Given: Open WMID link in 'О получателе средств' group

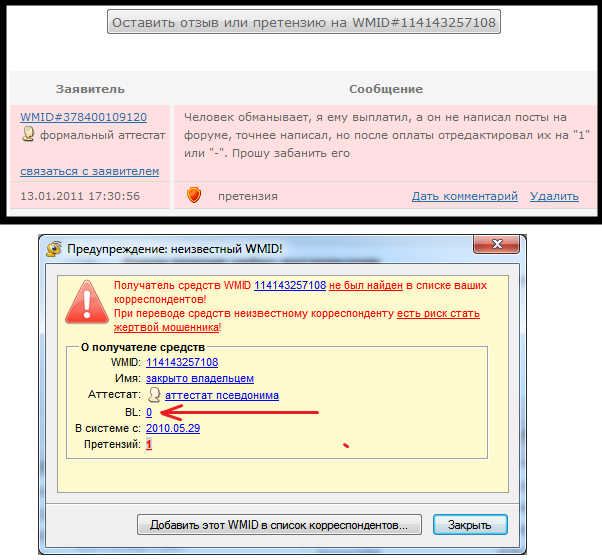Looking at the screenshot, I should [182, 362].
